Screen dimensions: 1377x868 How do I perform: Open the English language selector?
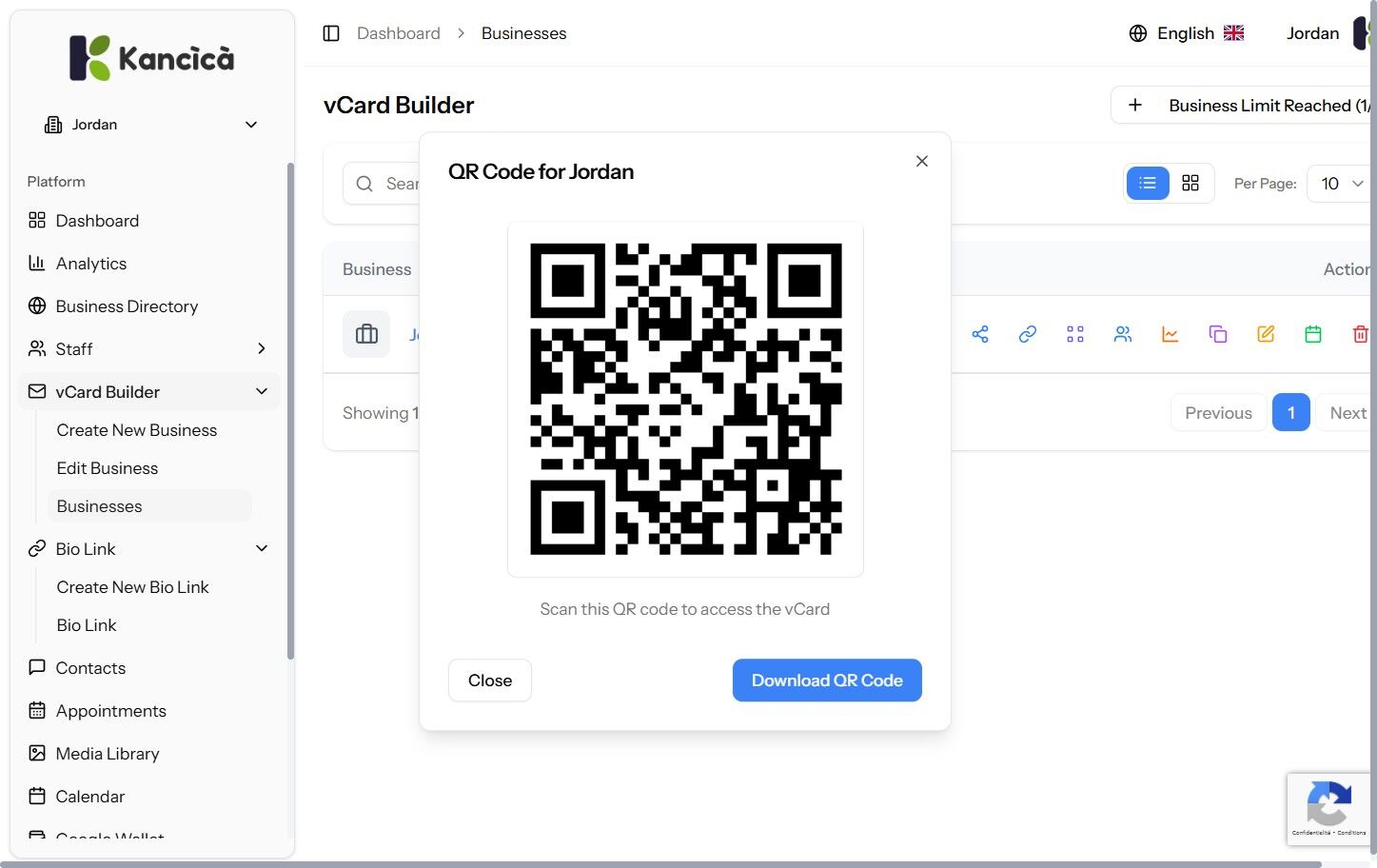[x=1187, y=33]
